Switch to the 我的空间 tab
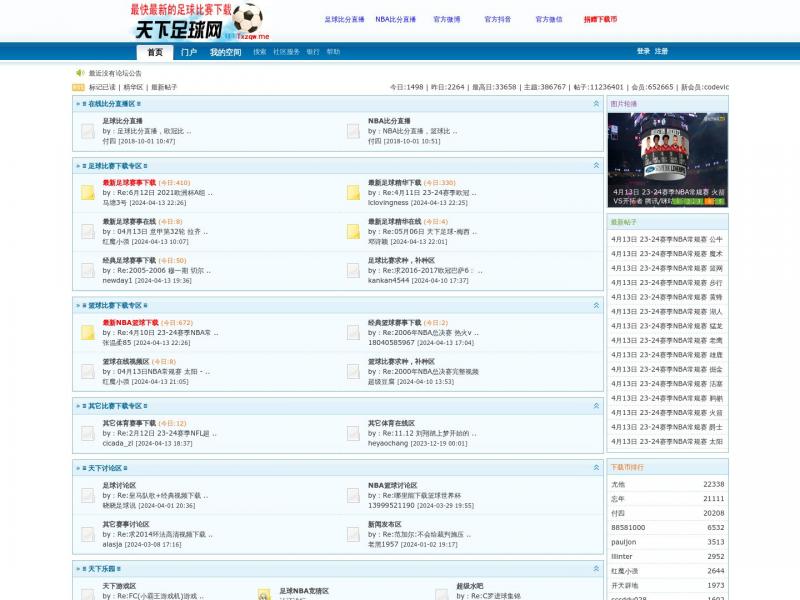Image resolution: width=800 pixels, height=600 pixels. coord(225,52)
